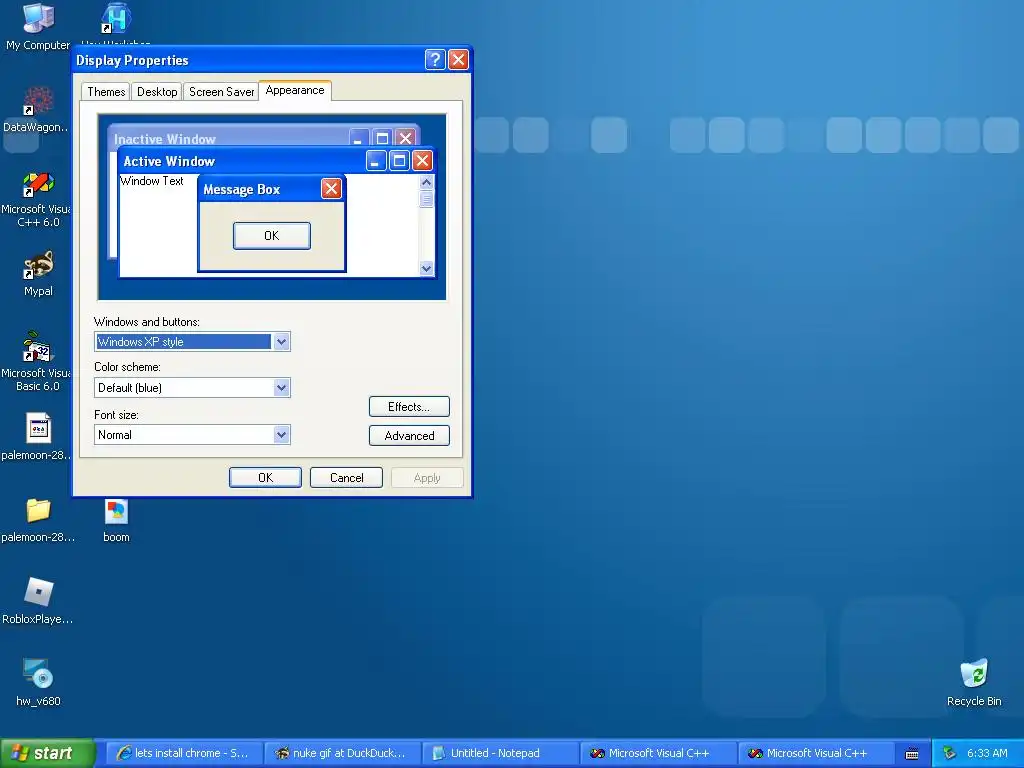
Task: Click the preview window scrollbar up arrow
Action: pos(426,182)
